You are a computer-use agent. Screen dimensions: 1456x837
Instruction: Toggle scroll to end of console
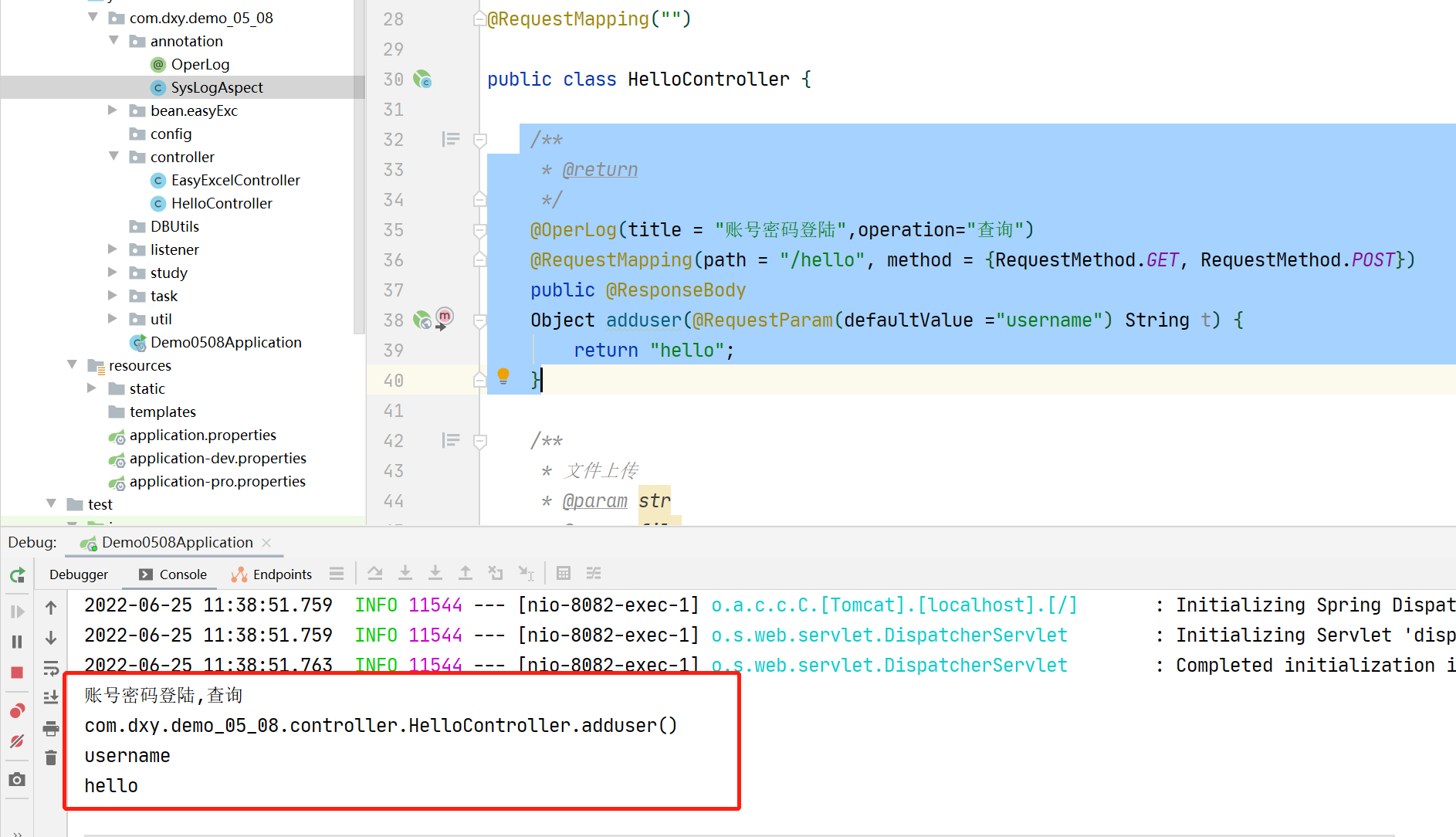tap(51, 697)
